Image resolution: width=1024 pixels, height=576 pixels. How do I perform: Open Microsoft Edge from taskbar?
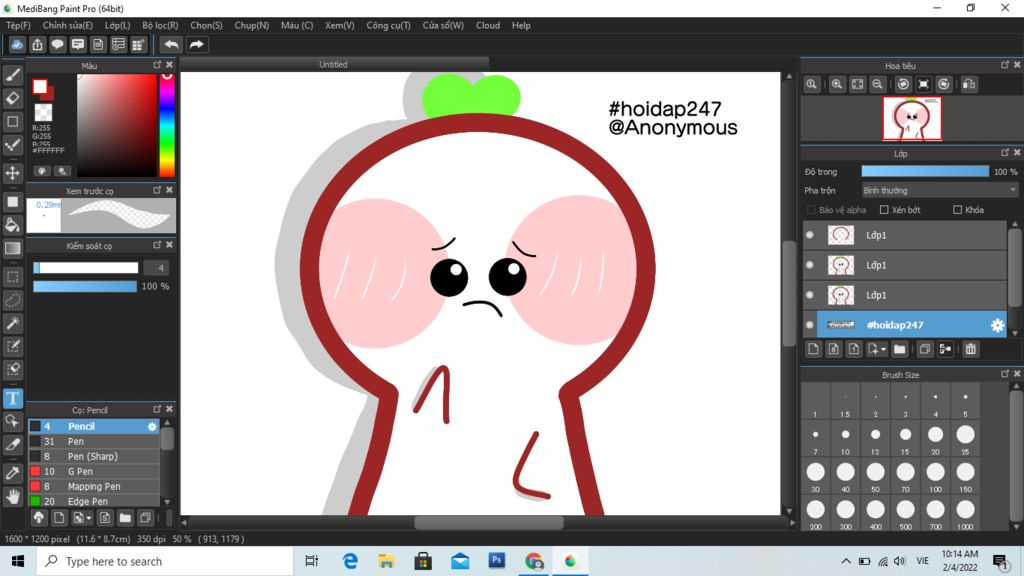click(x=350, y=561)
